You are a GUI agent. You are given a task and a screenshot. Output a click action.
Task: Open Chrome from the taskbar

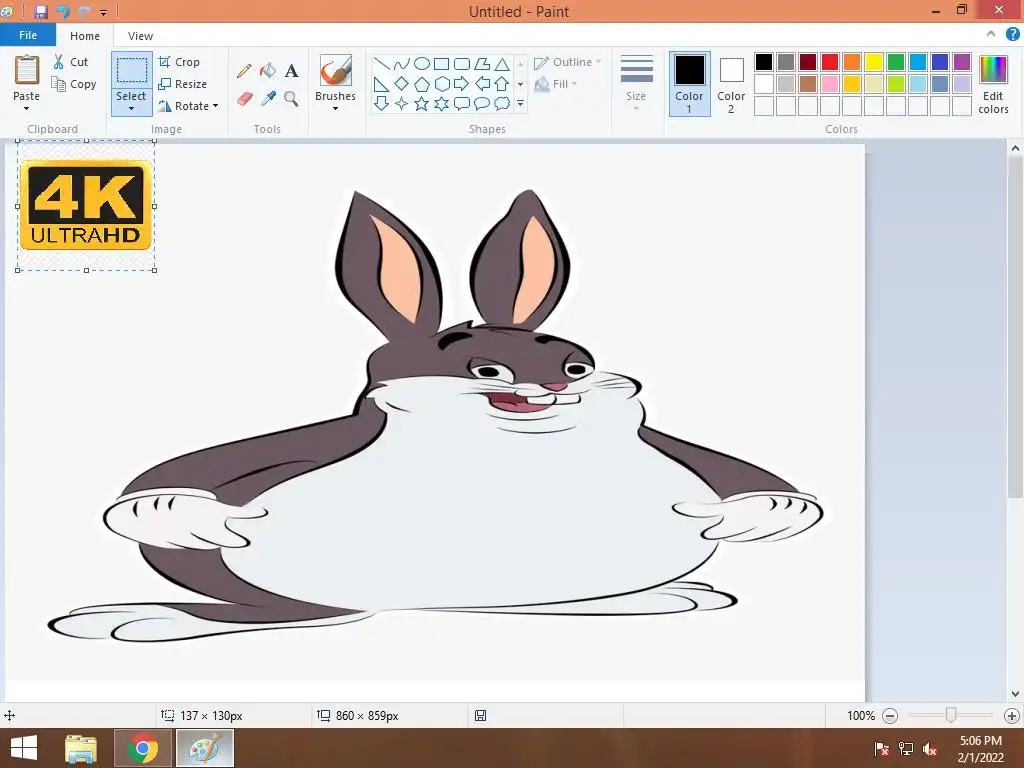(143, 748)
